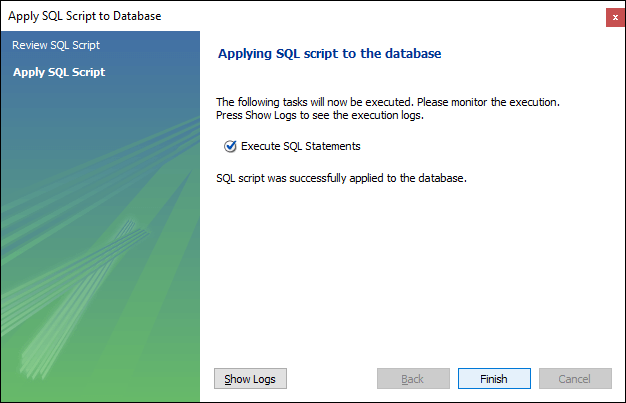Click the Apply SQL Script to Database title bar

coord(303,16)
